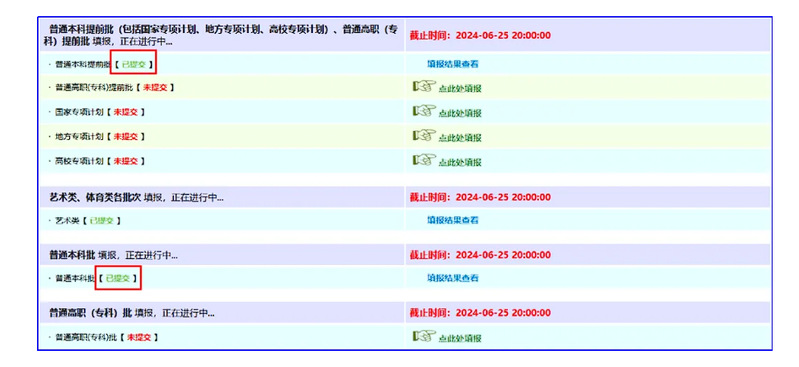This screenshot has height=367, width=799.
Task: Click 点此处填报 for 普通高职(专科)提前批
Action: click(460, 89)
